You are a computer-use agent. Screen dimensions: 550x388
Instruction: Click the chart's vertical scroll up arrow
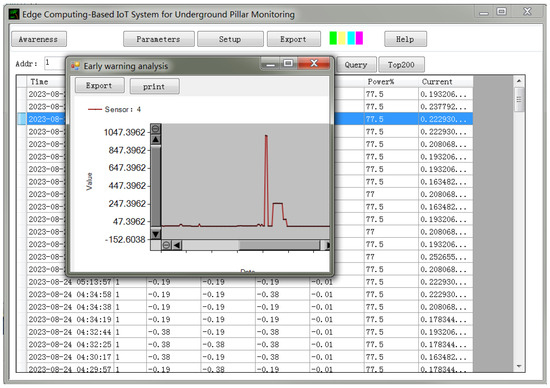coord(155,140)
